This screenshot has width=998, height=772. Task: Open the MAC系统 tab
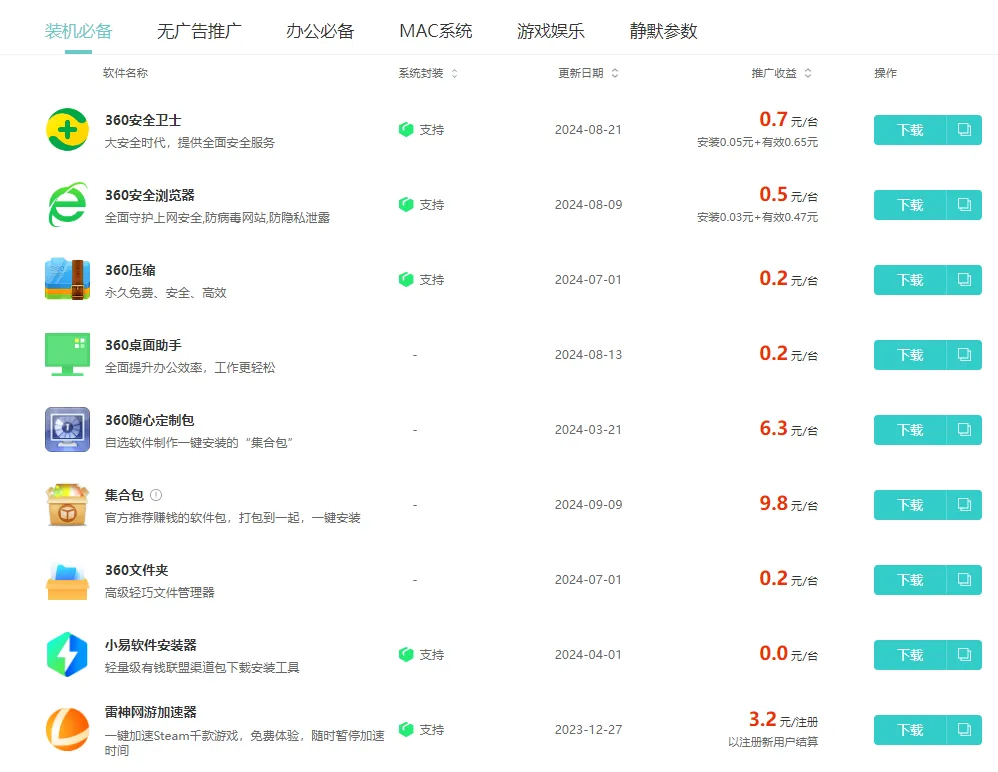(x=436, y=31)
